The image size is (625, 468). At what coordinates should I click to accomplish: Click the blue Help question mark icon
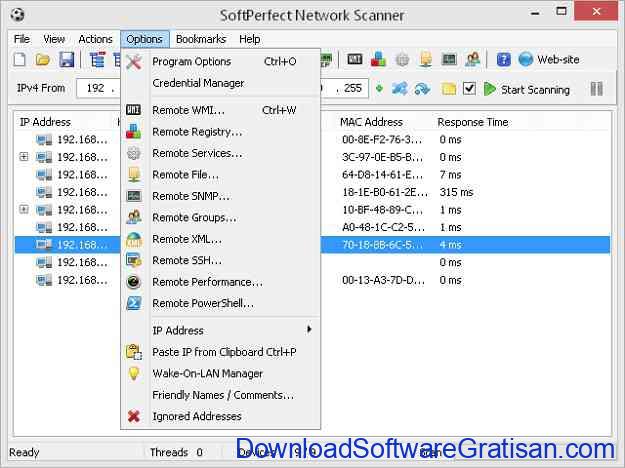pyautogui.click(x=503, y=60)
